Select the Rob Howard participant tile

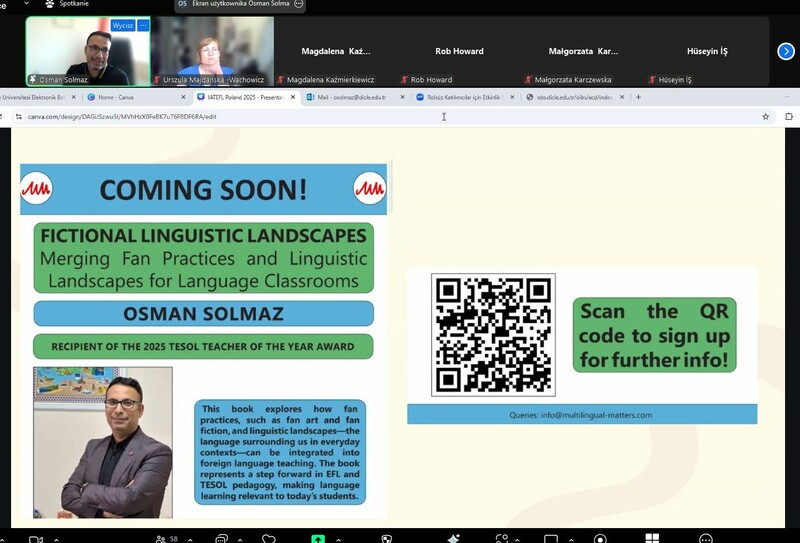(x=459, y=51)
